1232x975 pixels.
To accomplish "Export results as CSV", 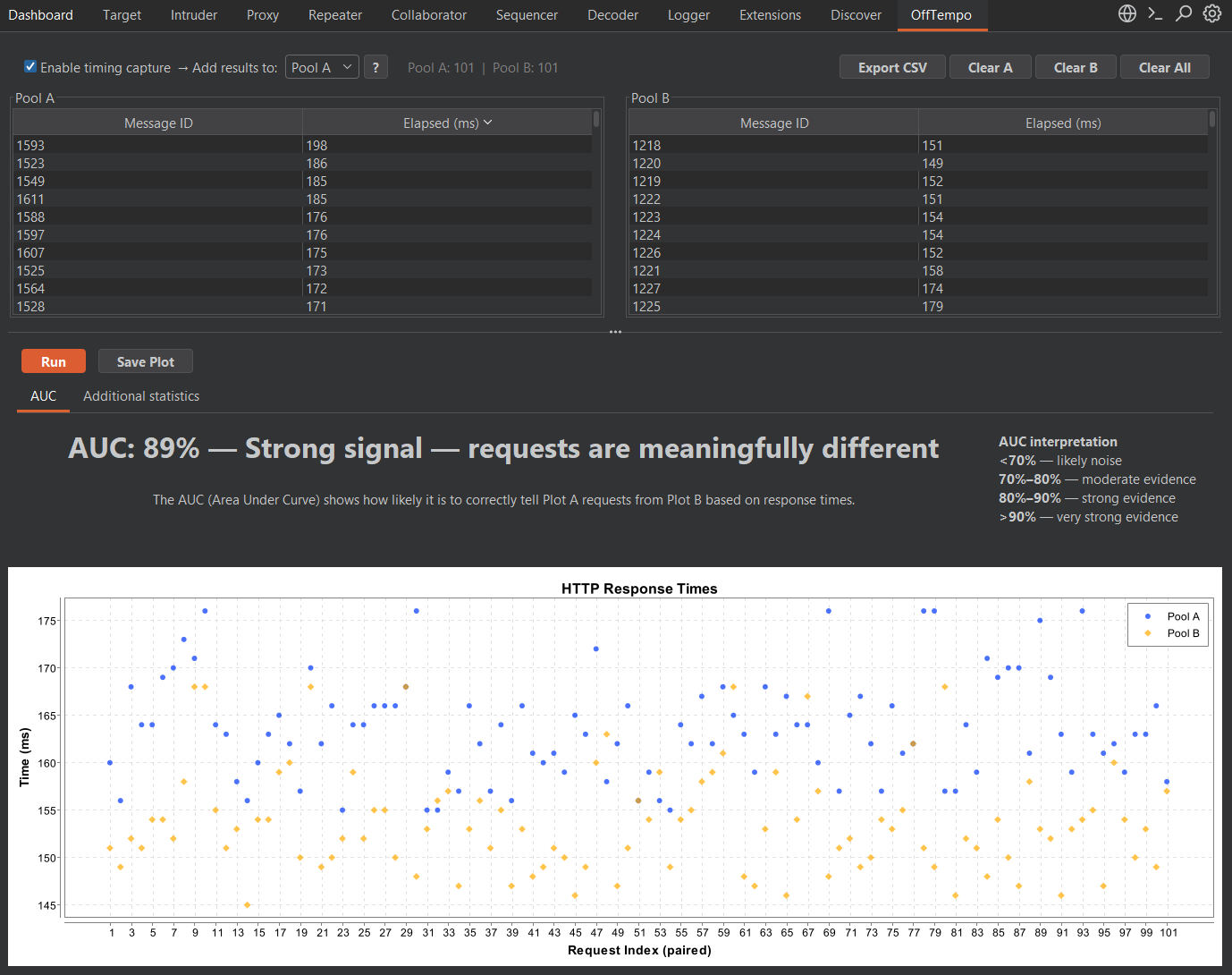I will tap(891, 66).
